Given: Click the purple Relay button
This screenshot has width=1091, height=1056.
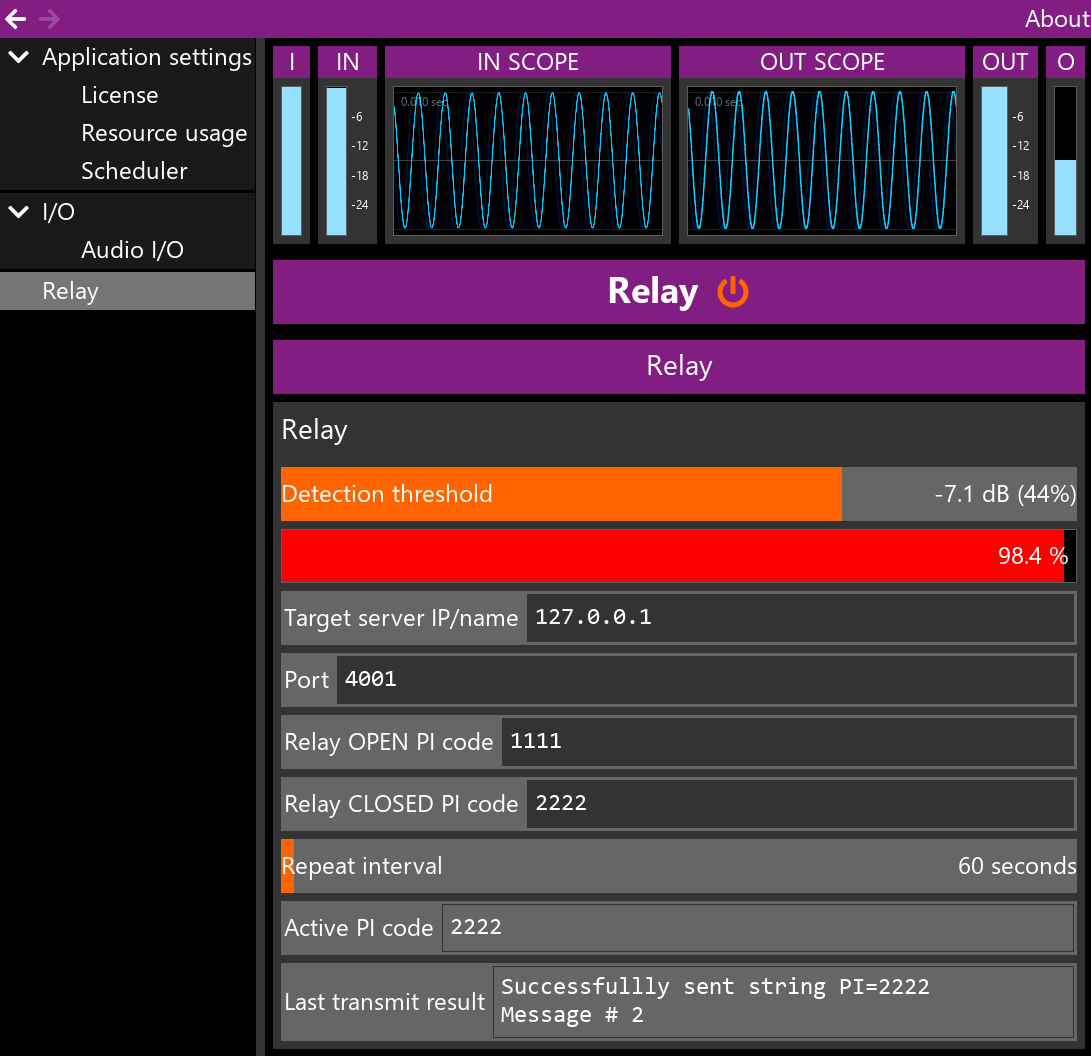Looking at the screenshot, I should 679,366.
